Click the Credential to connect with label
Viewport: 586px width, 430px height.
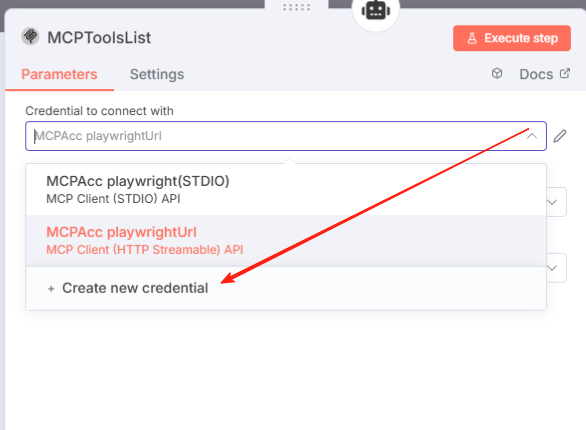[99, 111]
